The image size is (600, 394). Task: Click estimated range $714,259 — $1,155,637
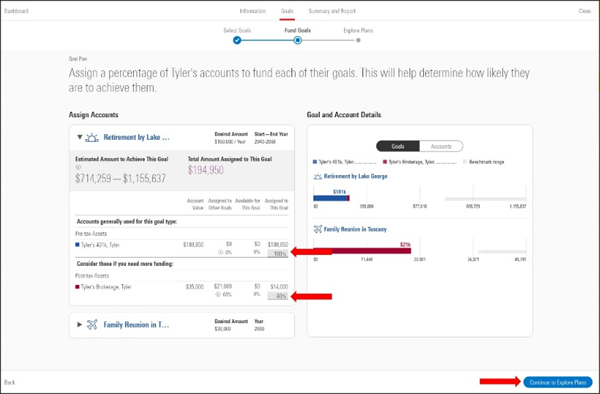click(x=121, y=178)
